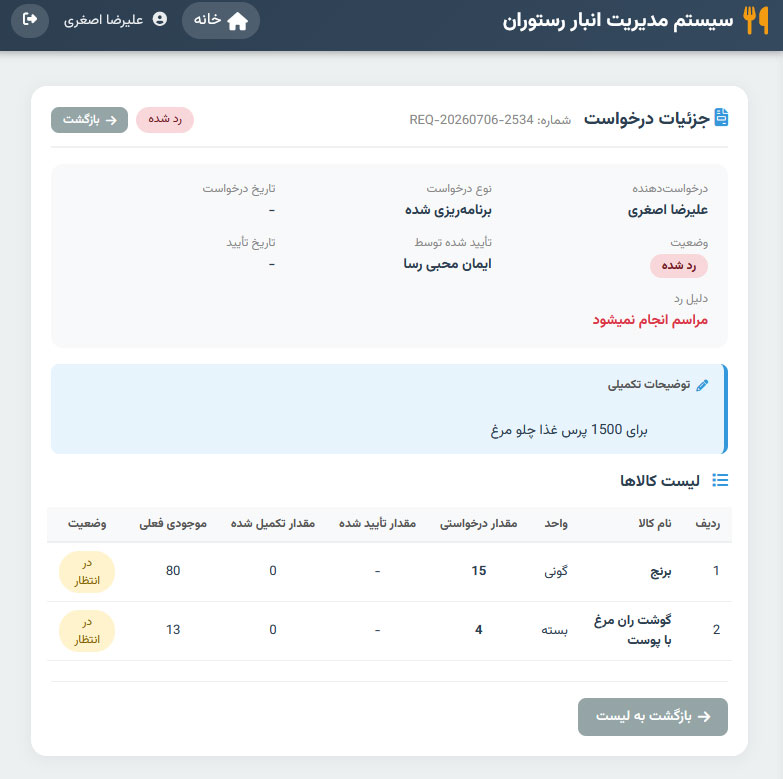Screen dimensions: 783x779
Task: Click the title سیستم مدیریت انبار رستوران
Action: pos(618,21)
